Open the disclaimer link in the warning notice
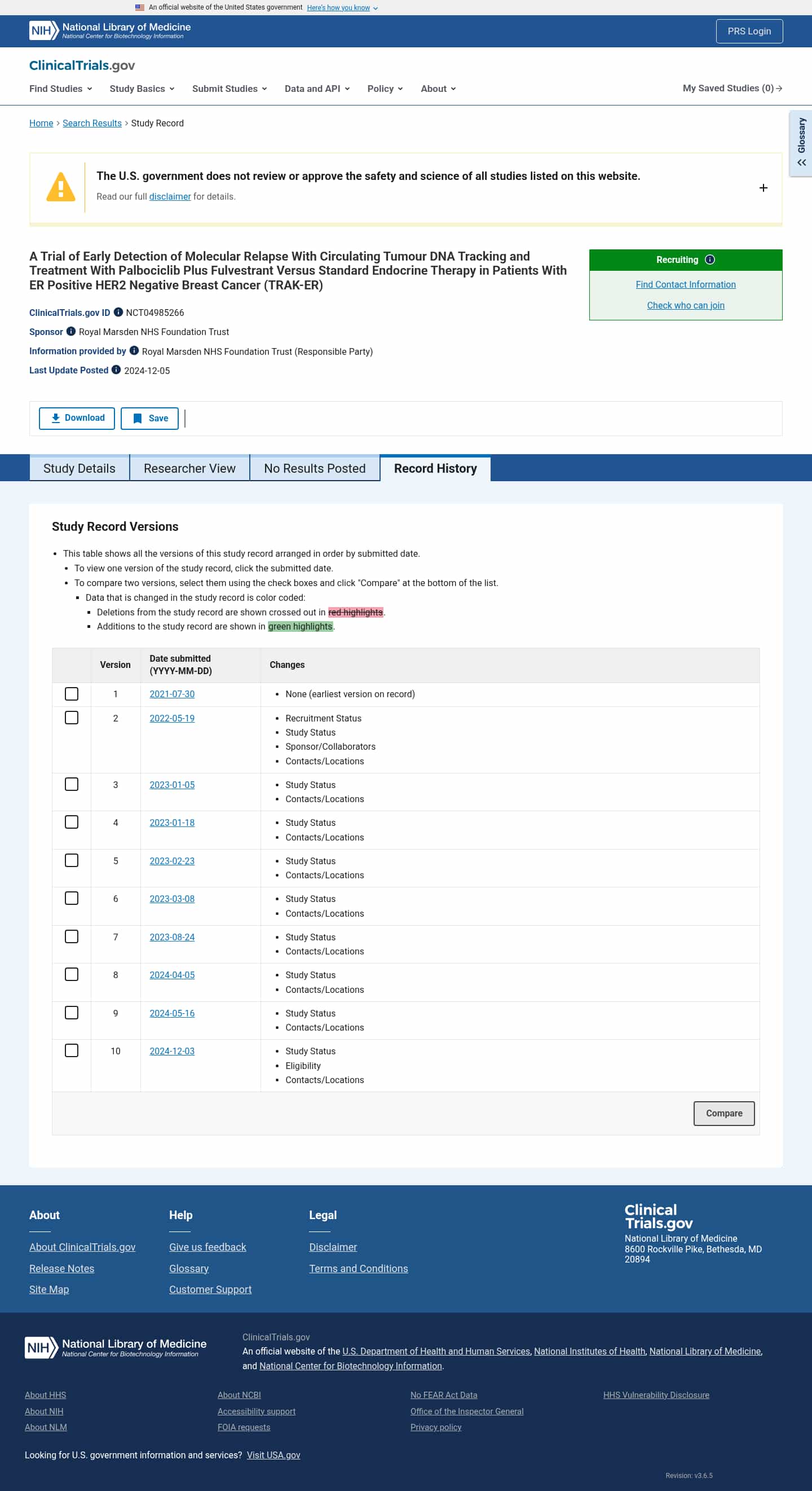The width and height of the screenshot is (812, 1491). coord(170,197)
